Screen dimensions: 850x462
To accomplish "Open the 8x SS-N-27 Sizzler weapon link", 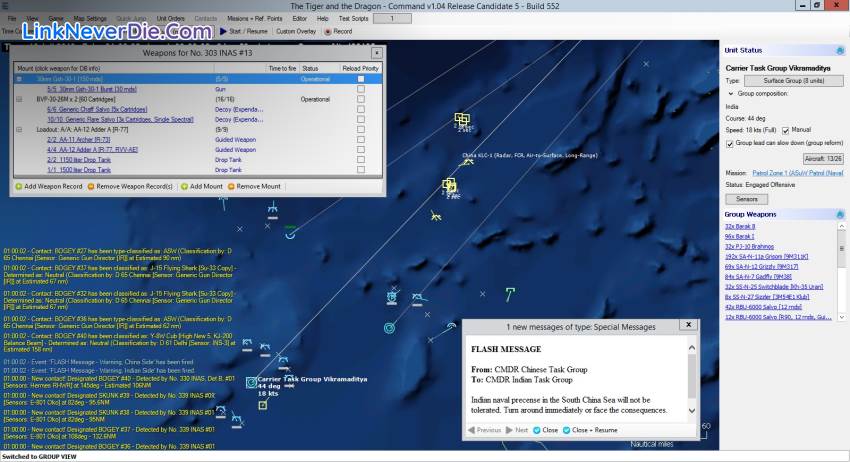I will coord(767,297).
